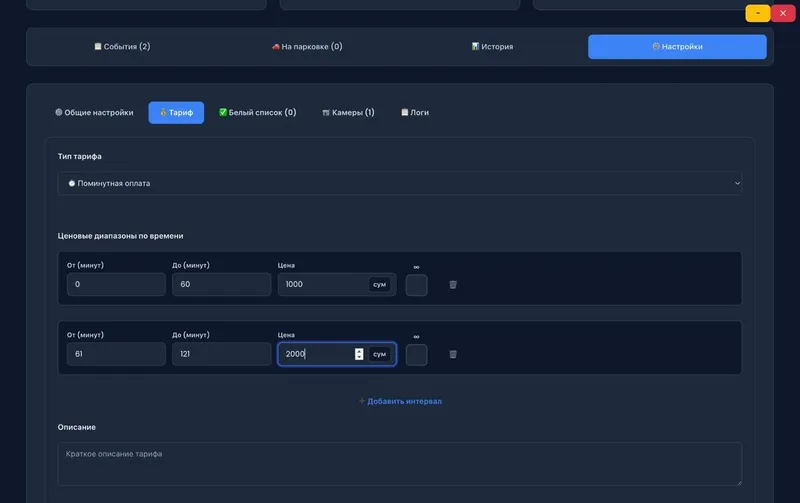Delete the 0–60 interval with trash icon

coord(453,285)
